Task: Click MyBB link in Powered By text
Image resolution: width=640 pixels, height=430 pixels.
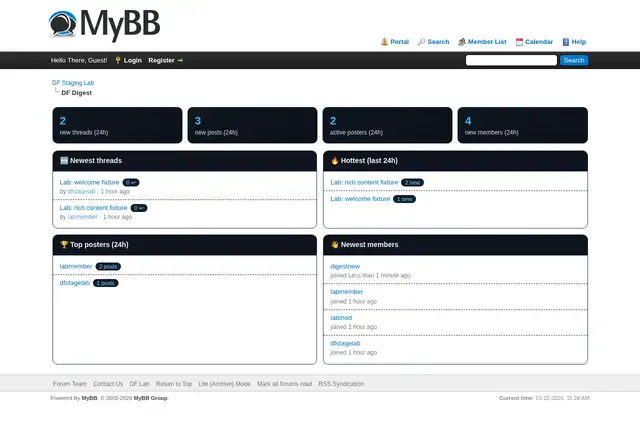Action: 89,398
